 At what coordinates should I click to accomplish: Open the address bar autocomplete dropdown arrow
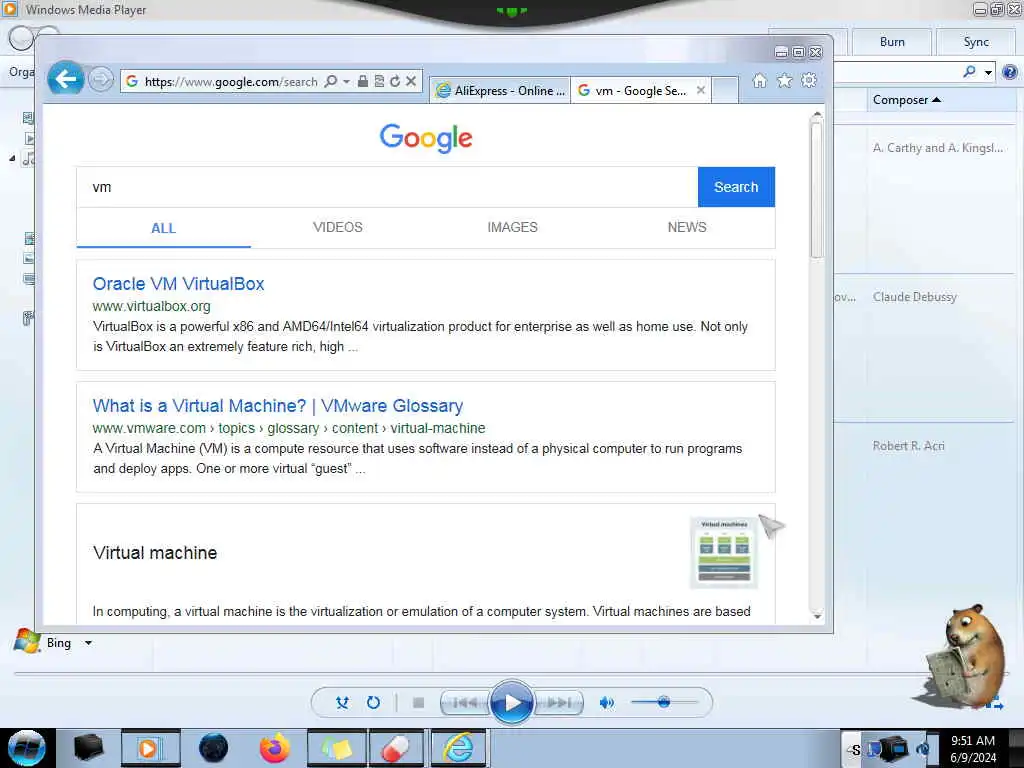346,81
